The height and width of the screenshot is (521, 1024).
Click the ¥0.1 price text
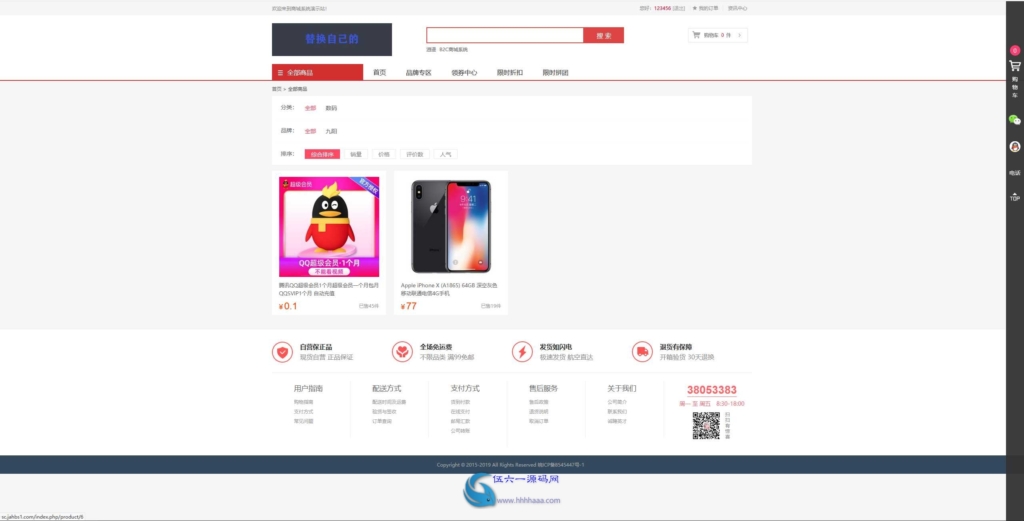pyautogui.click(x=287, y=306)
